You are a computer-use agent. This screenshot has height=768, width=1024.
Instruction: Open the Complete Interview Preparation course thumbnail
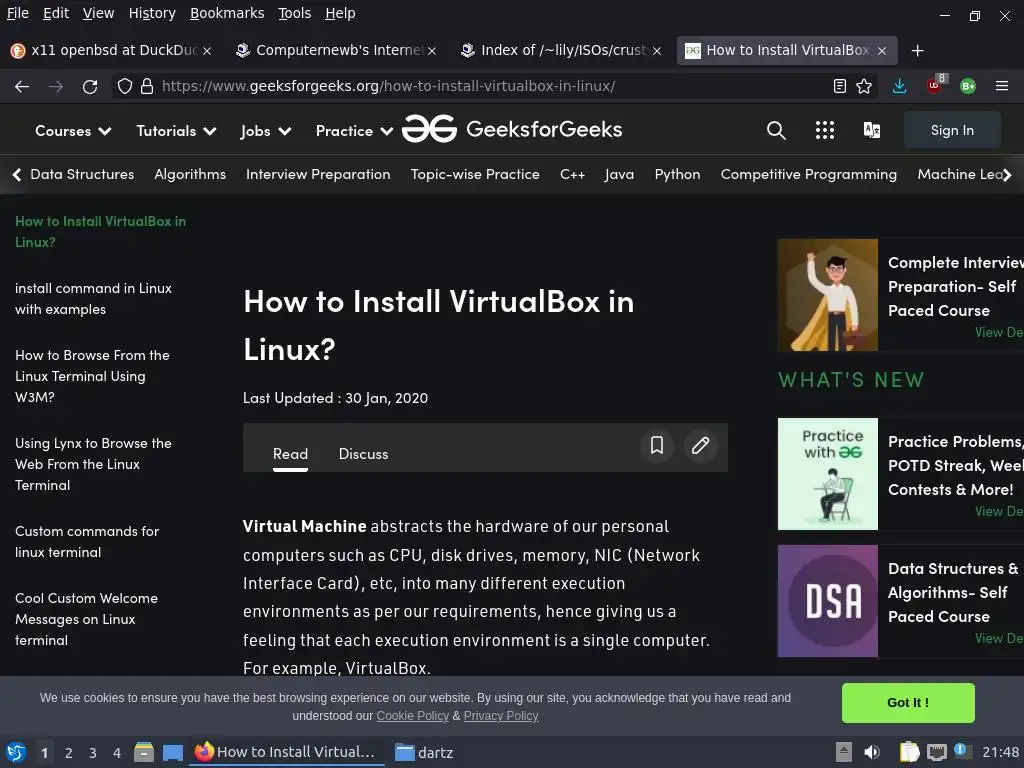(x=827, y=295)
